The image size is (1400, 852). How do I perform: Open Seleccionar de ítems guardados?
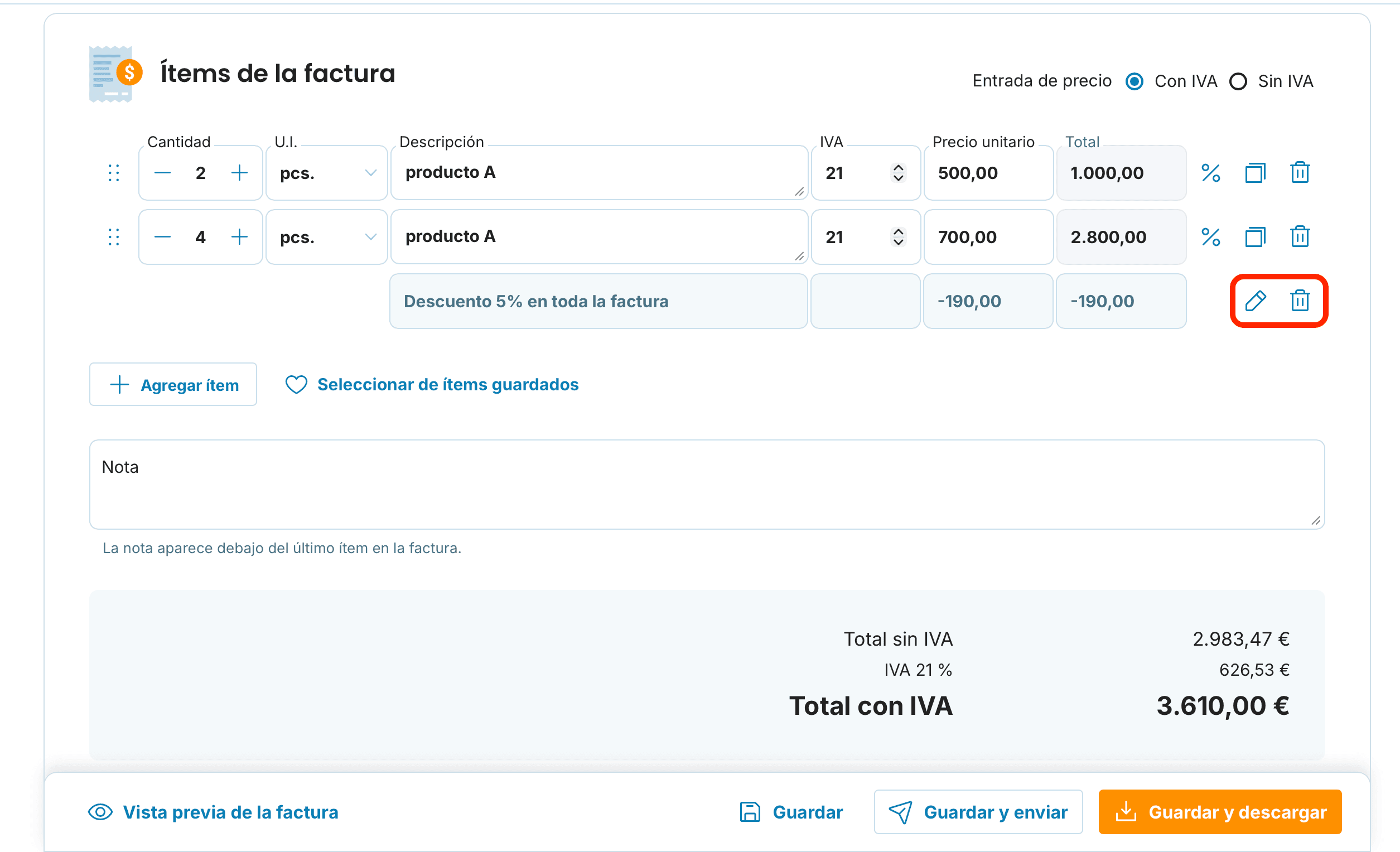432,385
